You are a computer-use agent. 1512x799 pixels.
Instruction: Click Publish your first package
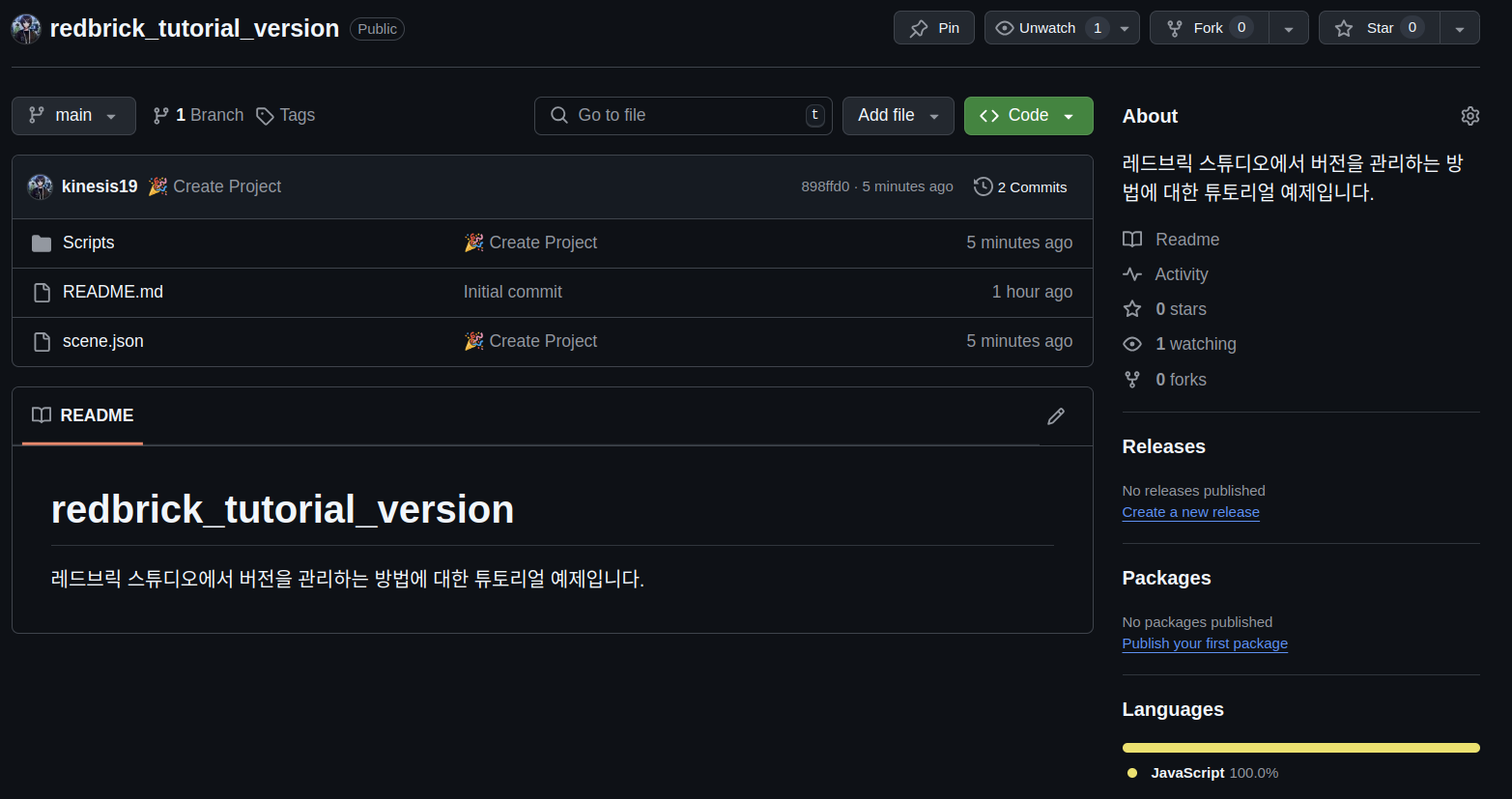pos(1205,643)
